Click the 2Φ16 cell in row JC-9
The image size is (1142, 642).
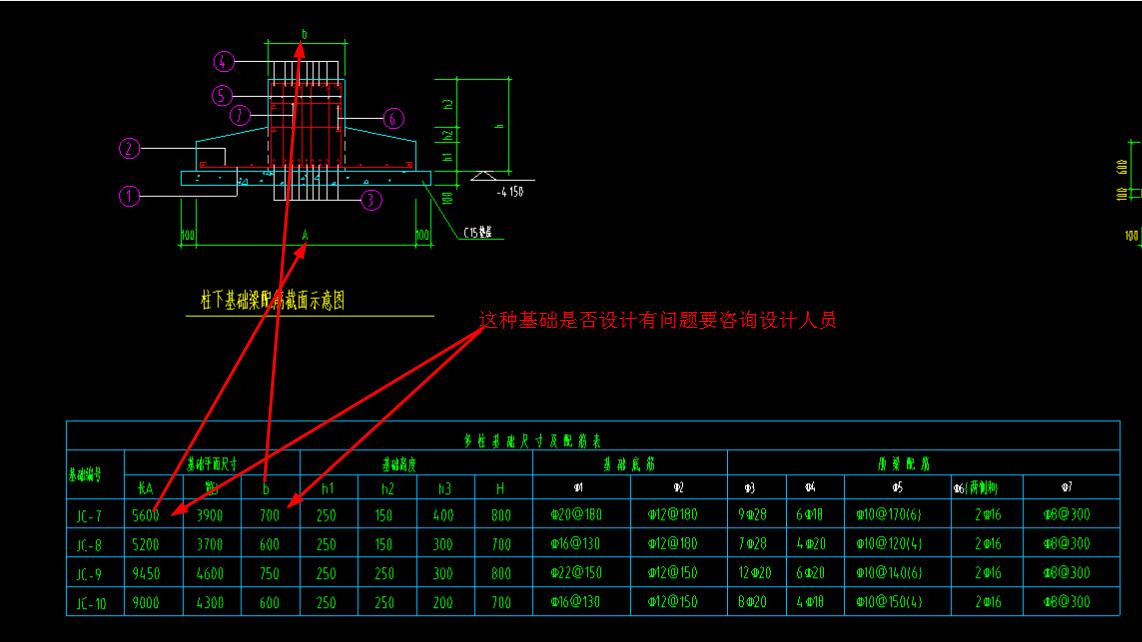[x=988, y=573]
